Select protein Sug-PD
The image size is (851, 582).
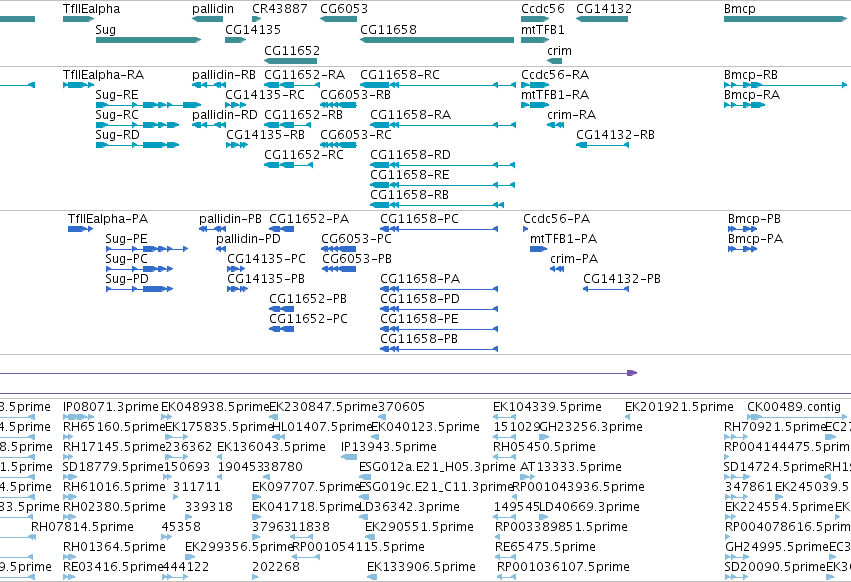pos(139,289)
